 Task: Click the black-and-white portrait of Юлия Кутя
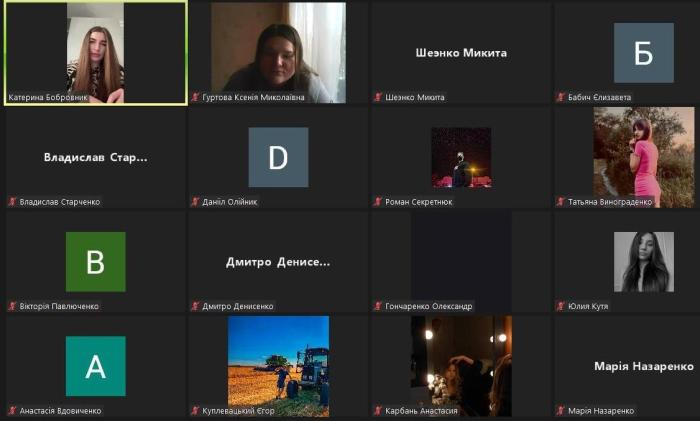[643, 262]
